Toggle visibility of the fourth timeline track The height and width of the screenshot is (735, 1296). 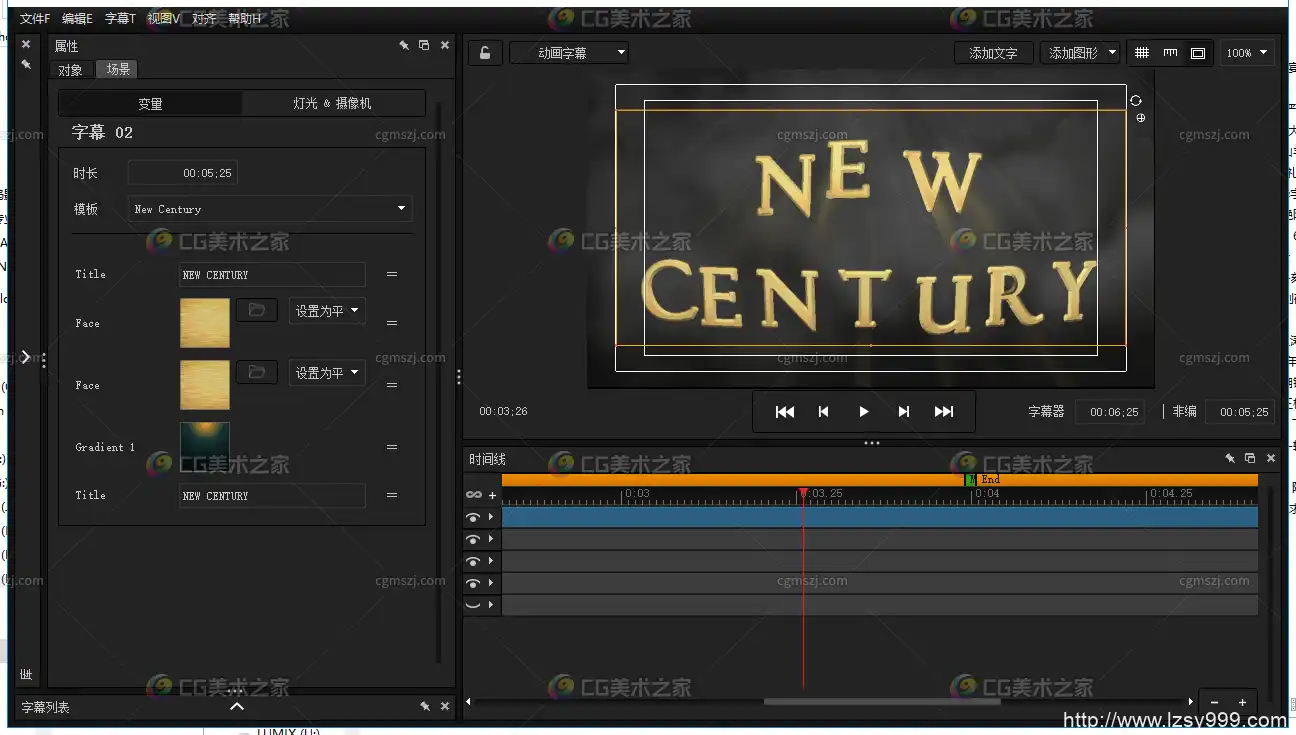(x=473, y=583)
